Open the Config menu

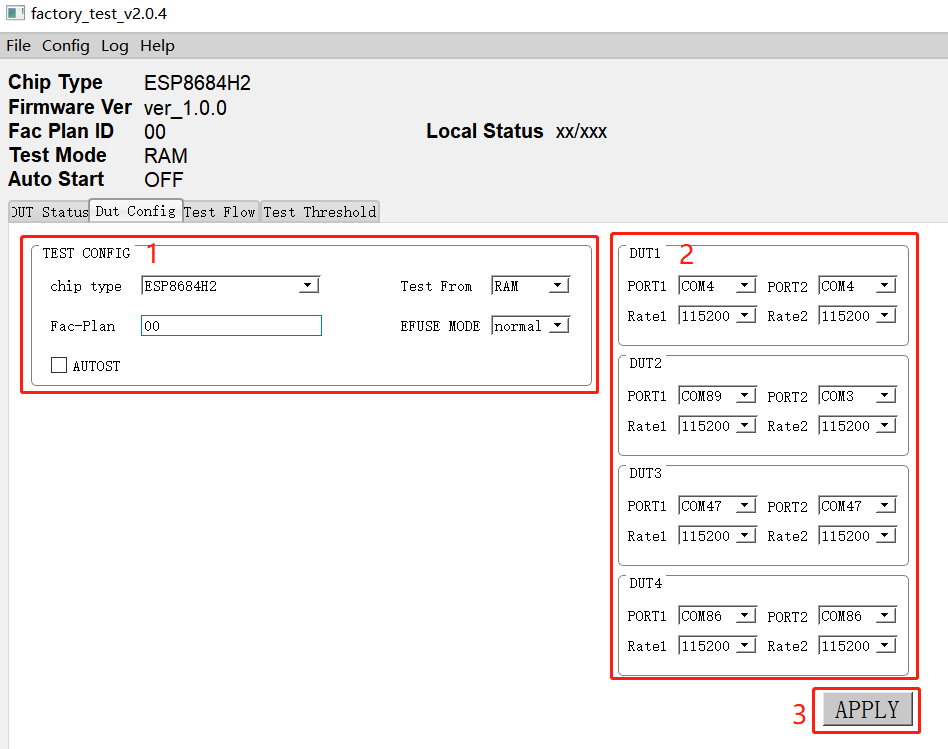[x=66, y=45]
